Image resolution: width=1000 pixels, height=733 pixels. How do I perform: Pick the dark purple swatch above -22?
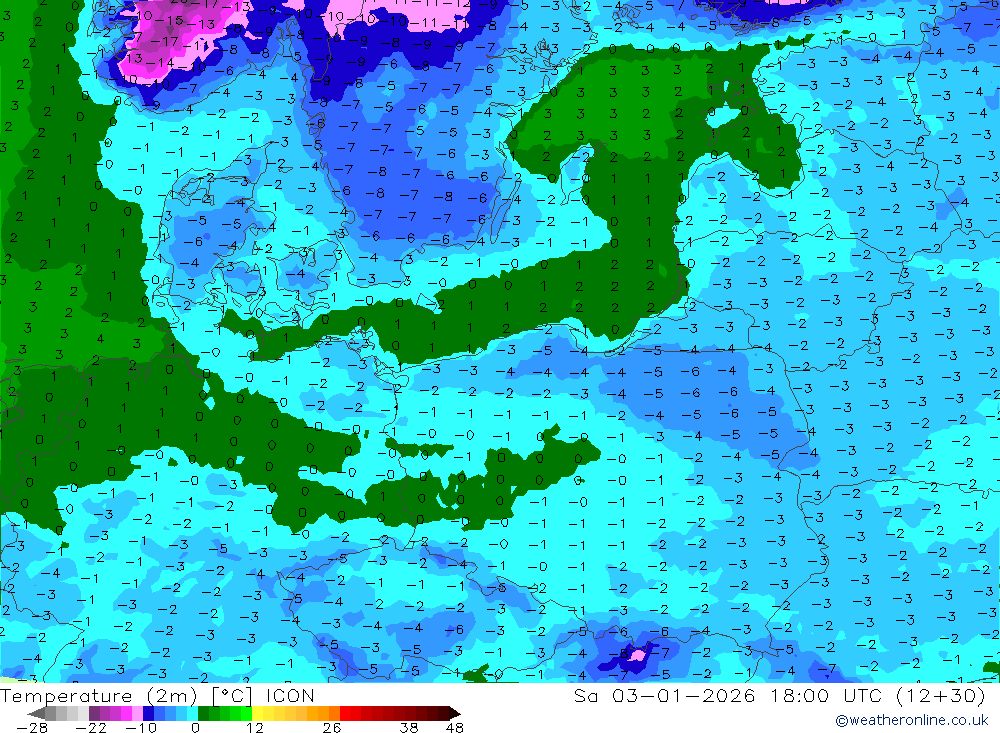pos(94,713)
